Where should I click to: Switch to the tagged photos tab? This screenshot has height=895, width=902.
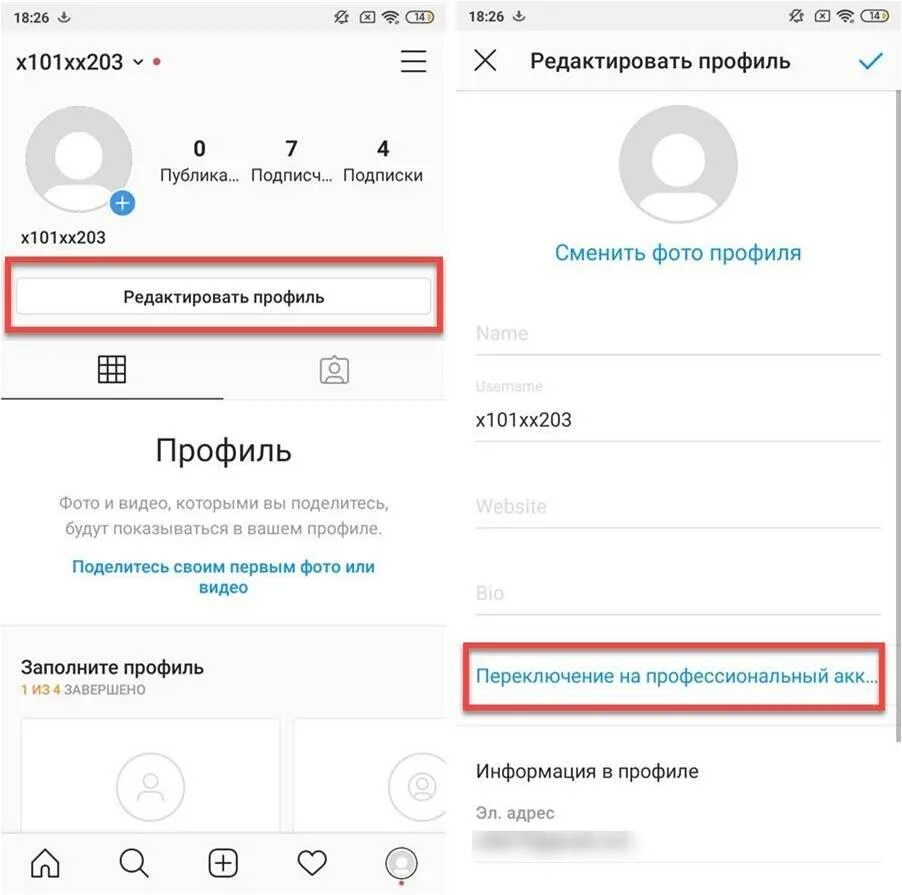point(334,370)
